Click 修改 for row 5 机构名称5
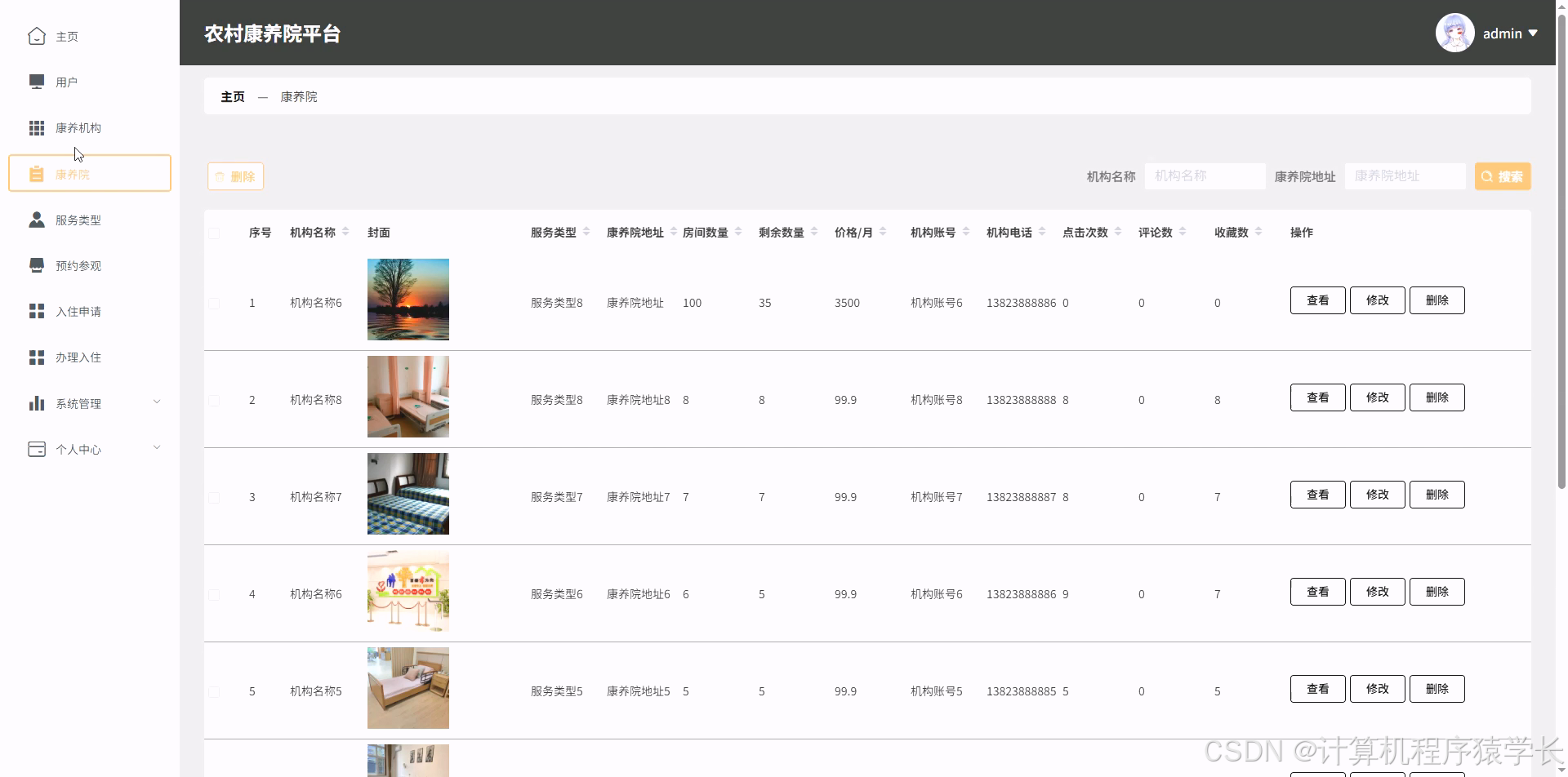This screenshot has width=1568, height=777. (x=1377, y=689)
